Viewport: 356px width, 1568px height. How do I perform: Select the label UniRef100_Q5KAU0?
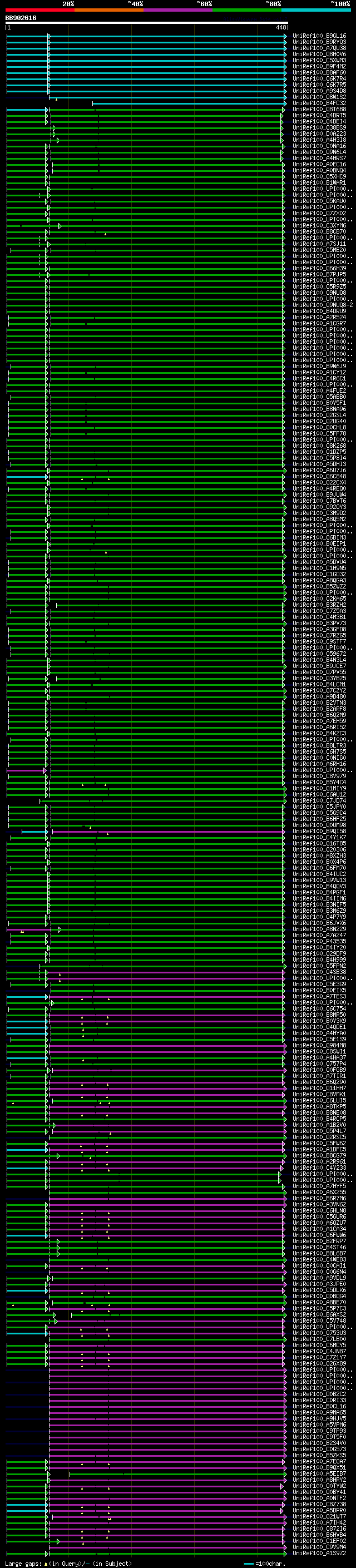point(319,201)
